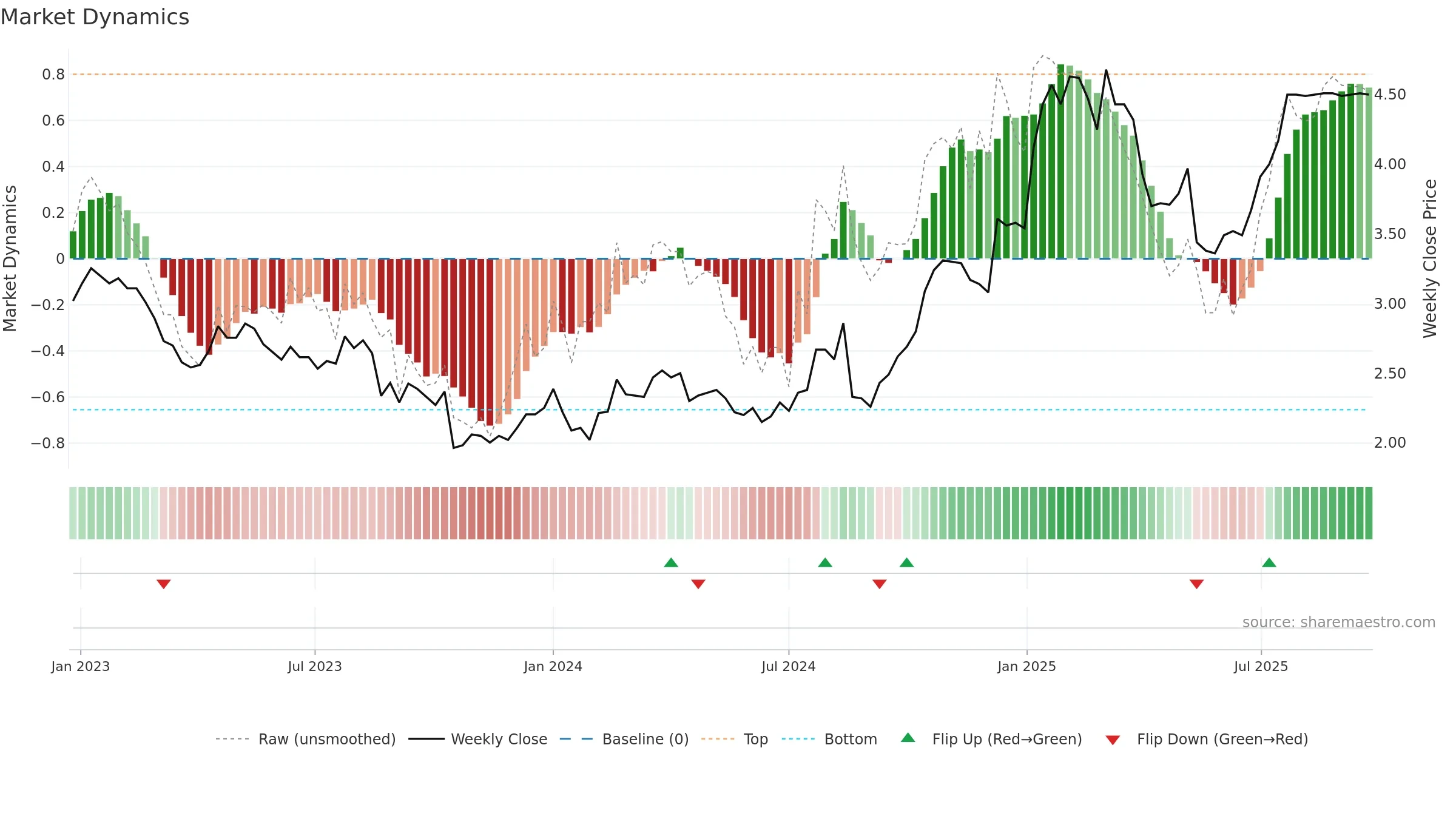Click the 0 baseline left axis label

tap(61, 259)
